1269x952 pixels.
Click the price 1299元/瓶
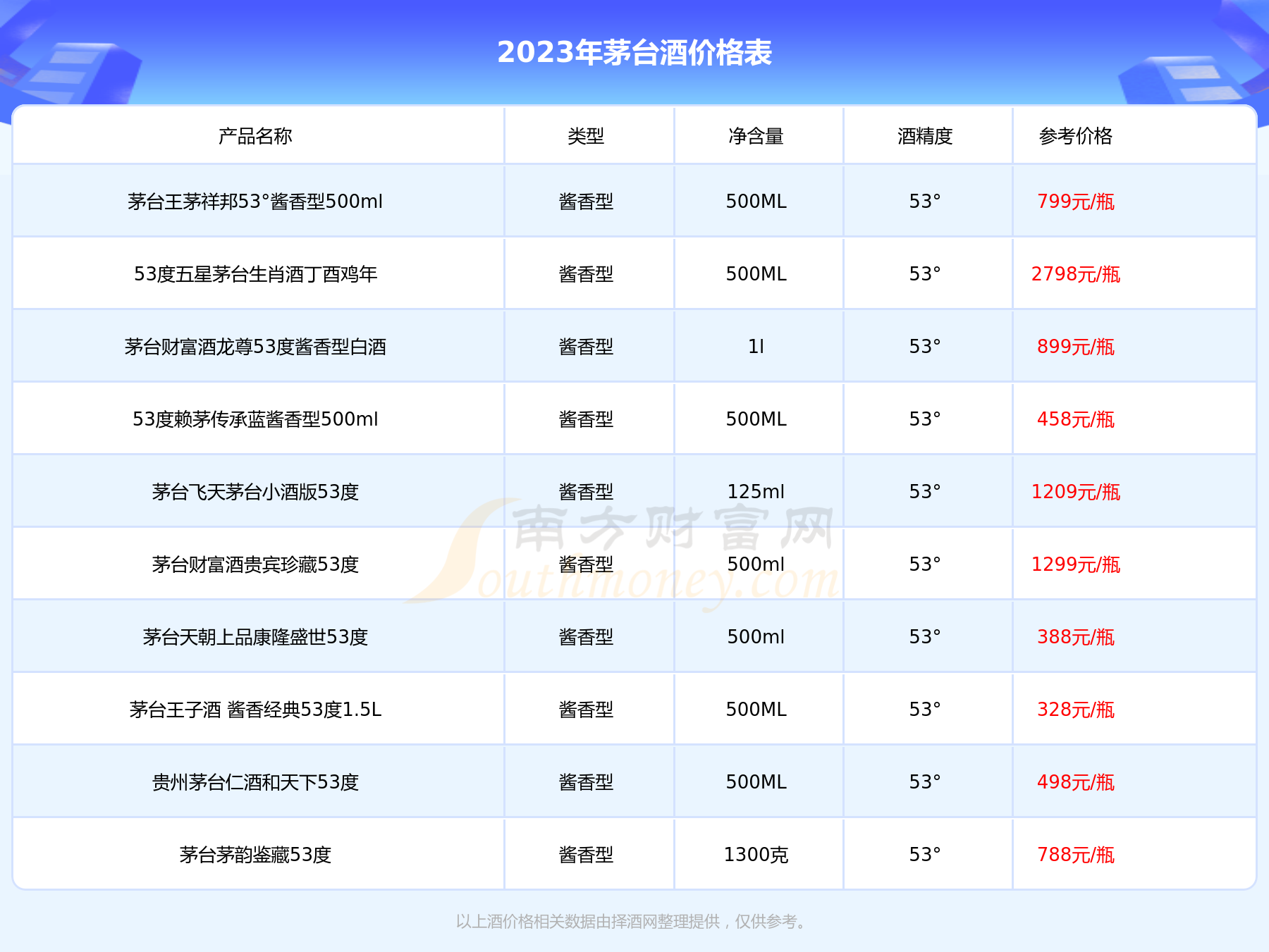point(1075,564)
